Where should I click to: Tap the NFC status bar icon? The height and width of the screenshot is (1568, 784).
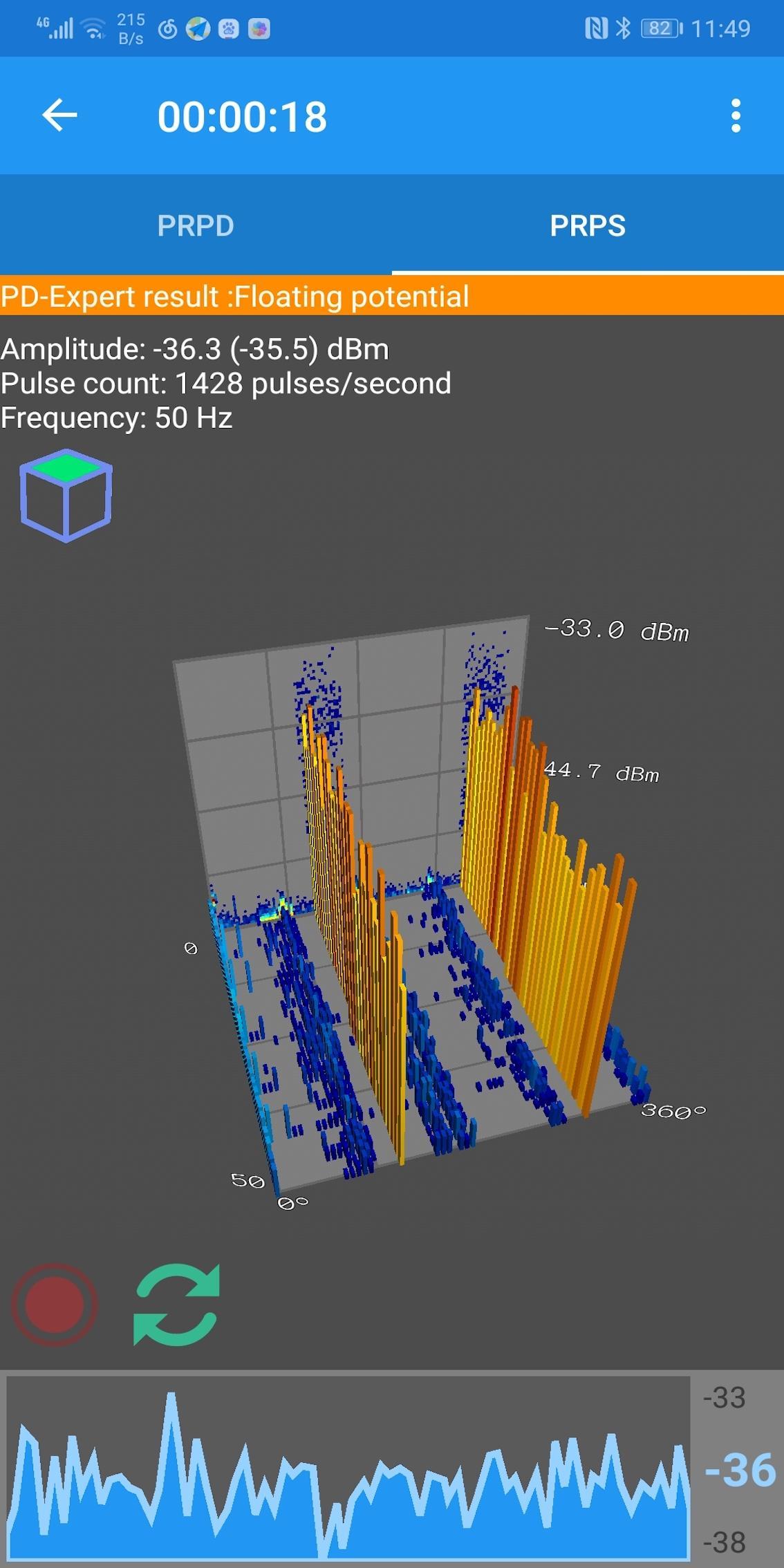(x=596, y=28)
